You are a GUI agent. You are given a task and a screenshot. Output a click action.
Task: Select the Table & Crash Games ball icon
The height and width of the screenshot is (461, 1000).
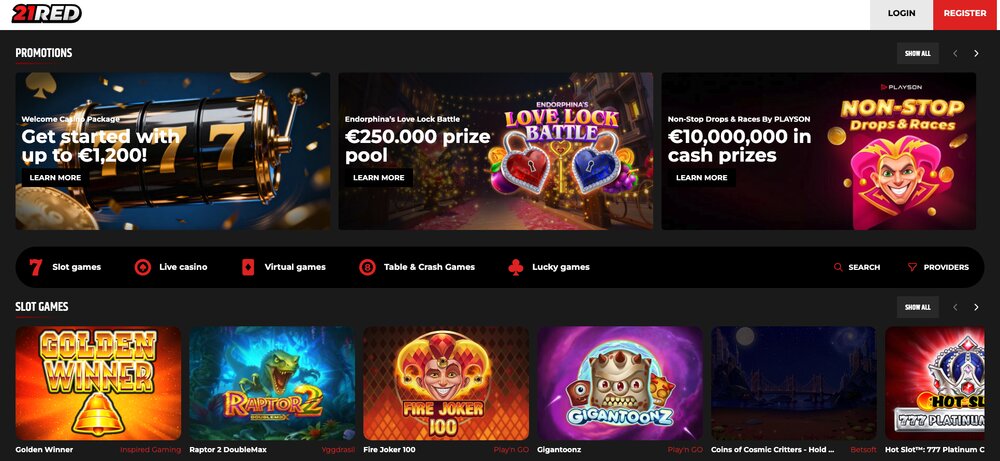click(367, 267)
